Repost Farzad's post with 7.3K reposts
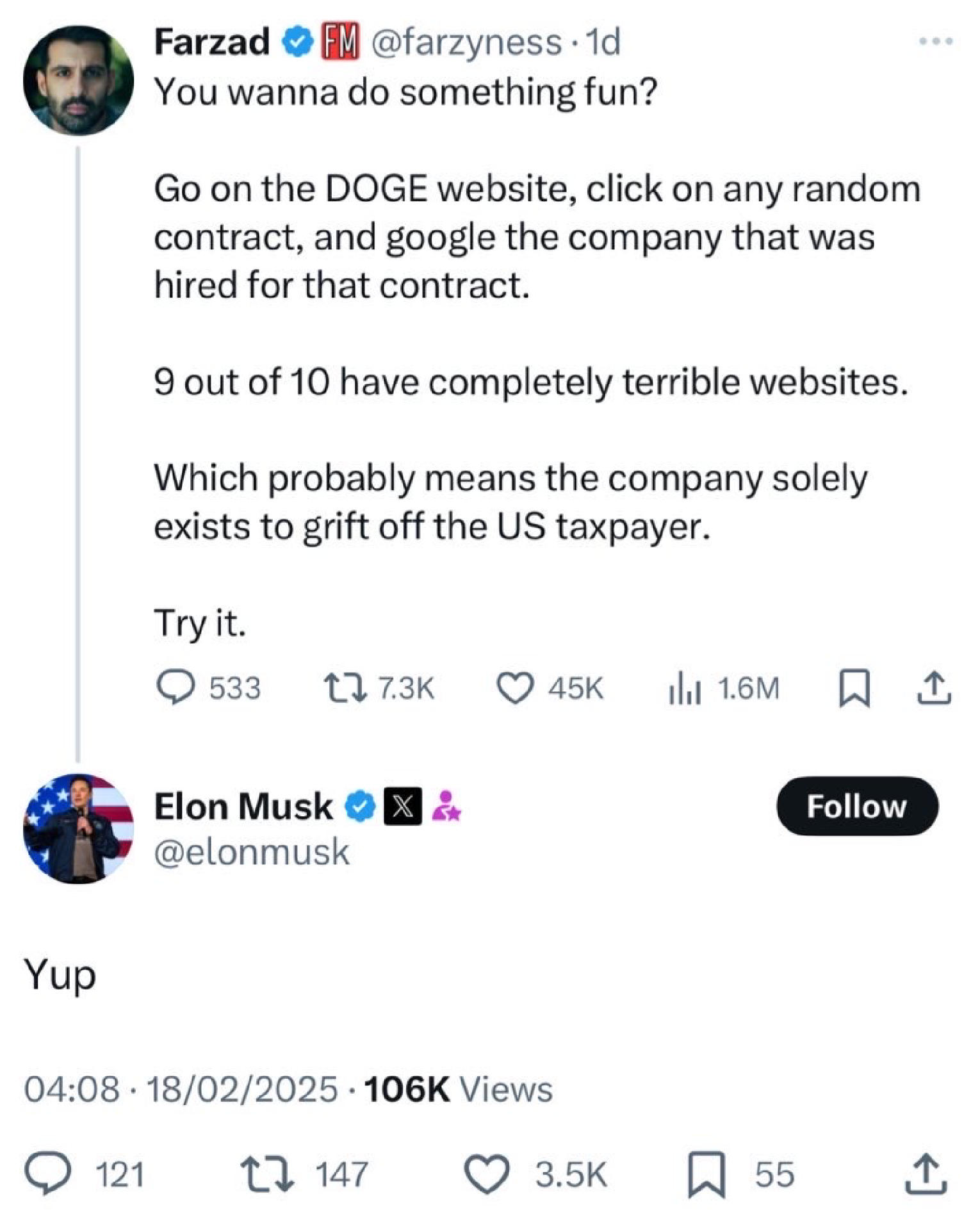Viewport: 980px width, 1230px height. point(345,687)
